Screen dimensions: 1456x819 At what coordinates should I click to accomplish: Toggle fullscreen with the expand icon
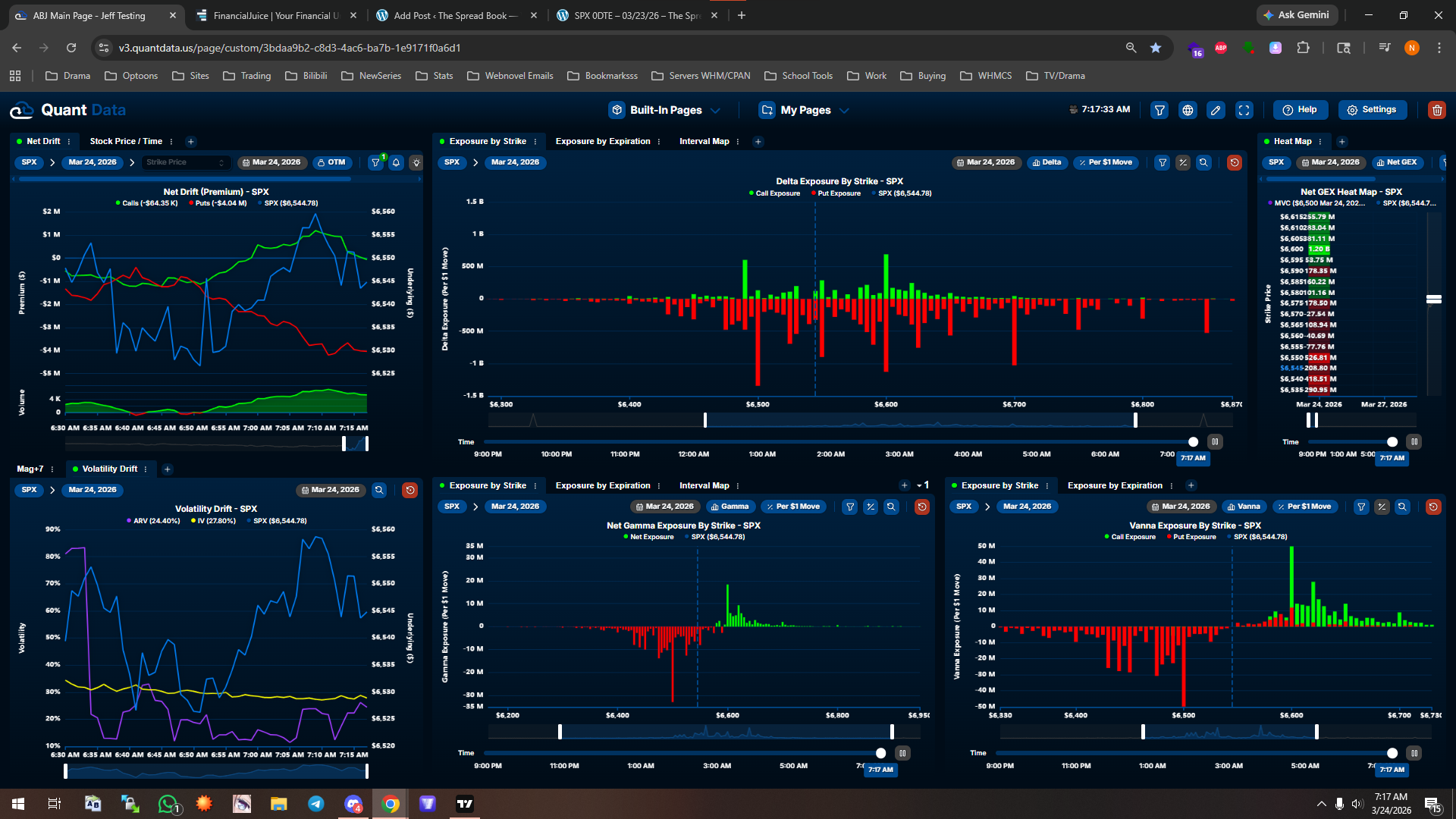[x=1244, y=110]
